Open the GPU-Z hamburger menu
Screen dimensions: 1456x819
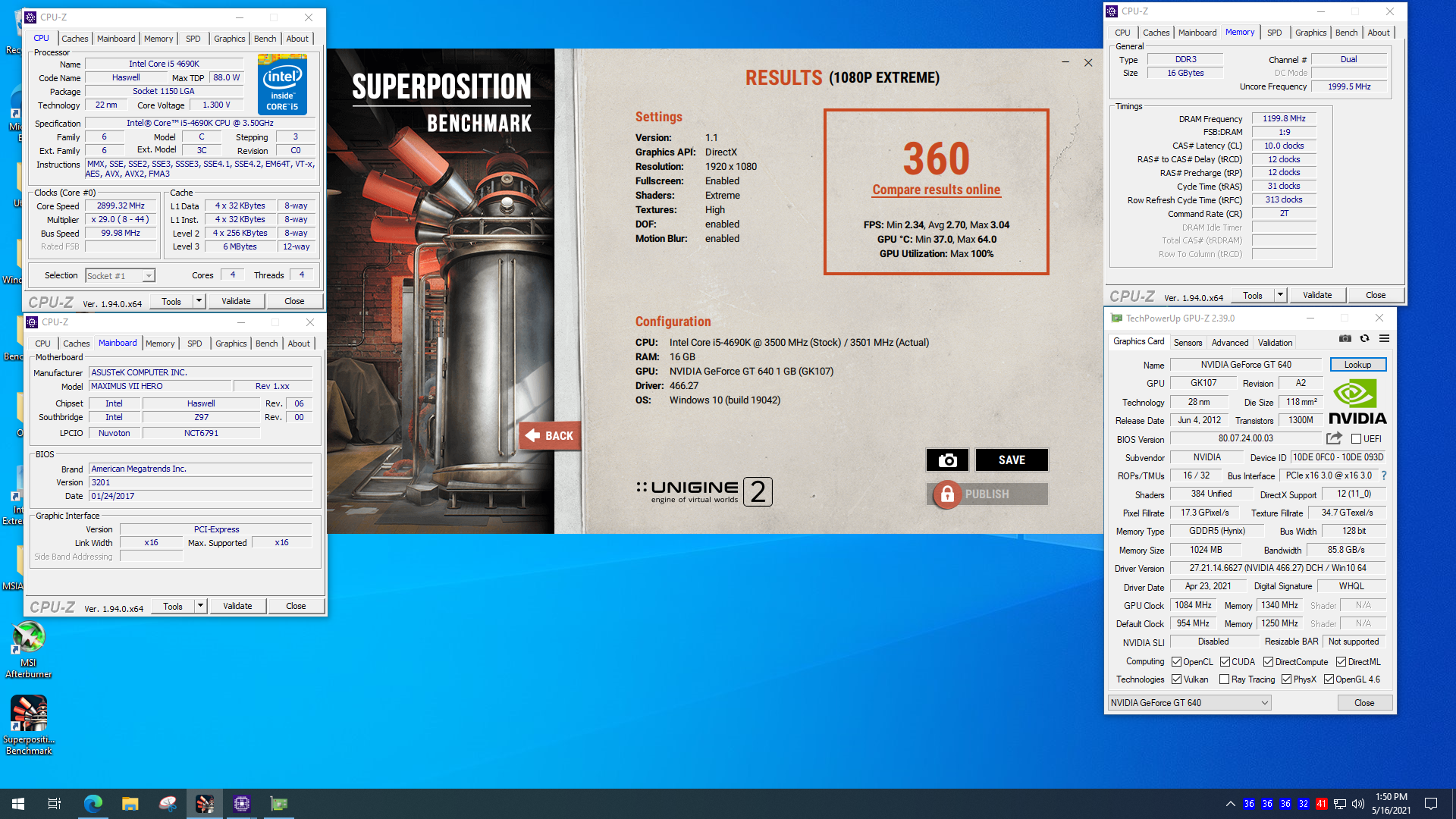(x=1384, y=338)
